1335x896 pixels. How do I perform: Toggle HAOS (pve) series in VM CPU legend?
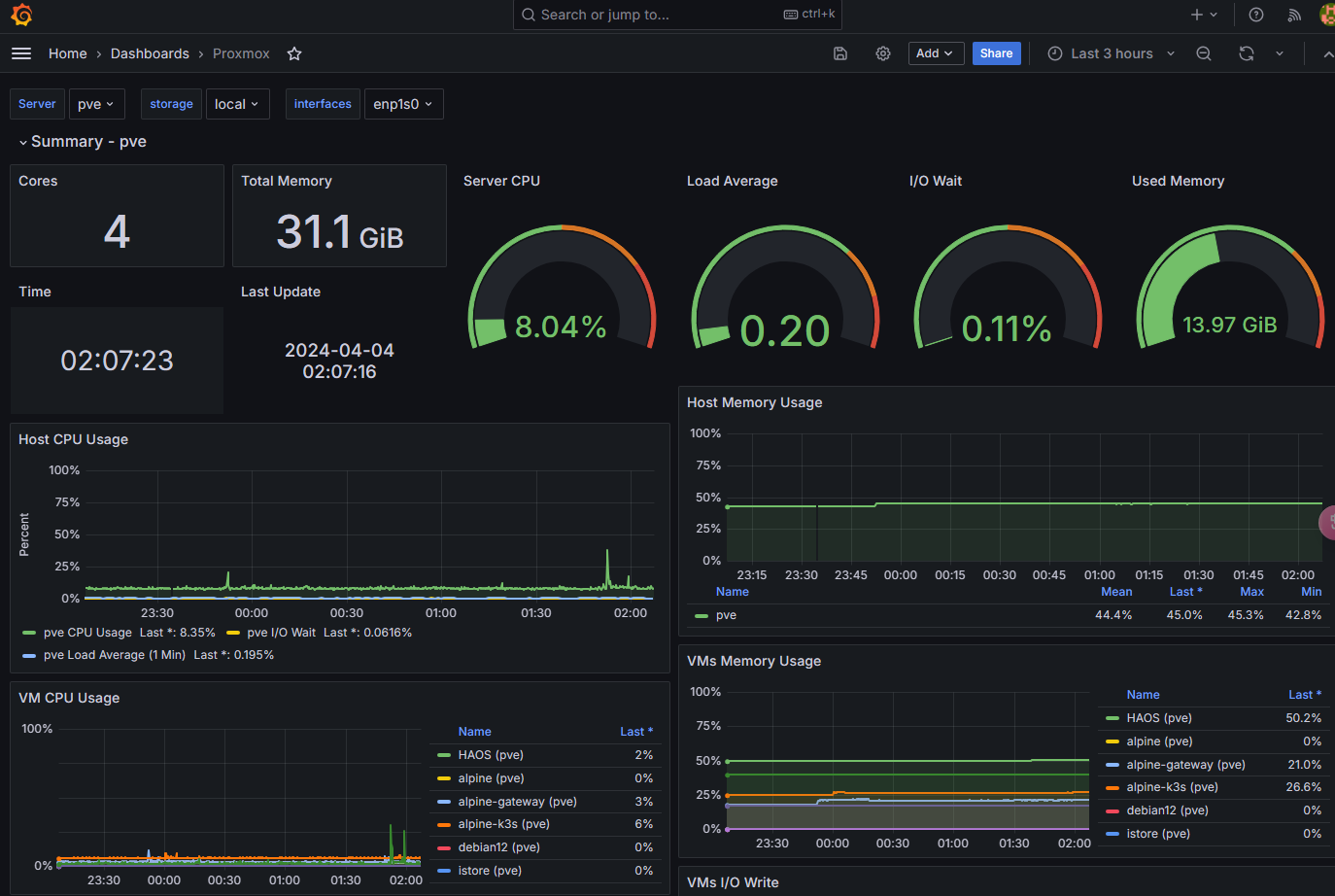tap(491, 755)
